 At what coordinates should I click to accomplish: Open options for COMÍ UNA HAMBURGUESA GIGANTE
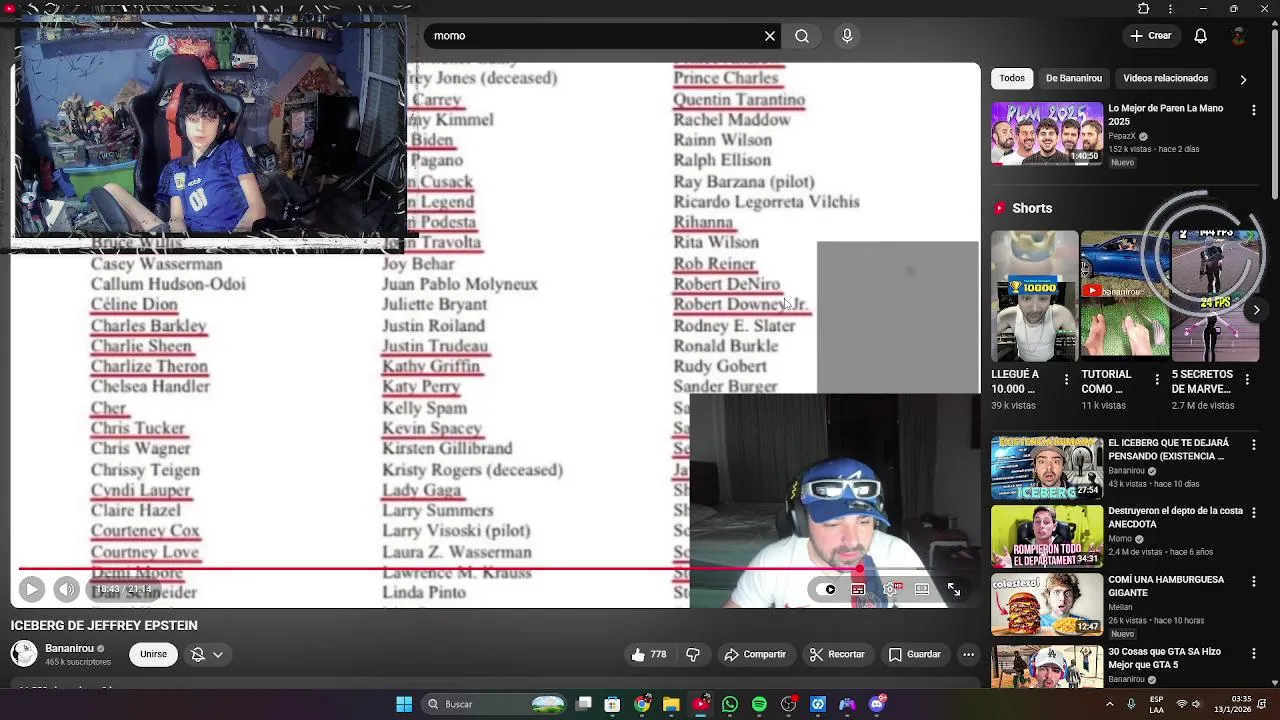[1254, 581]
